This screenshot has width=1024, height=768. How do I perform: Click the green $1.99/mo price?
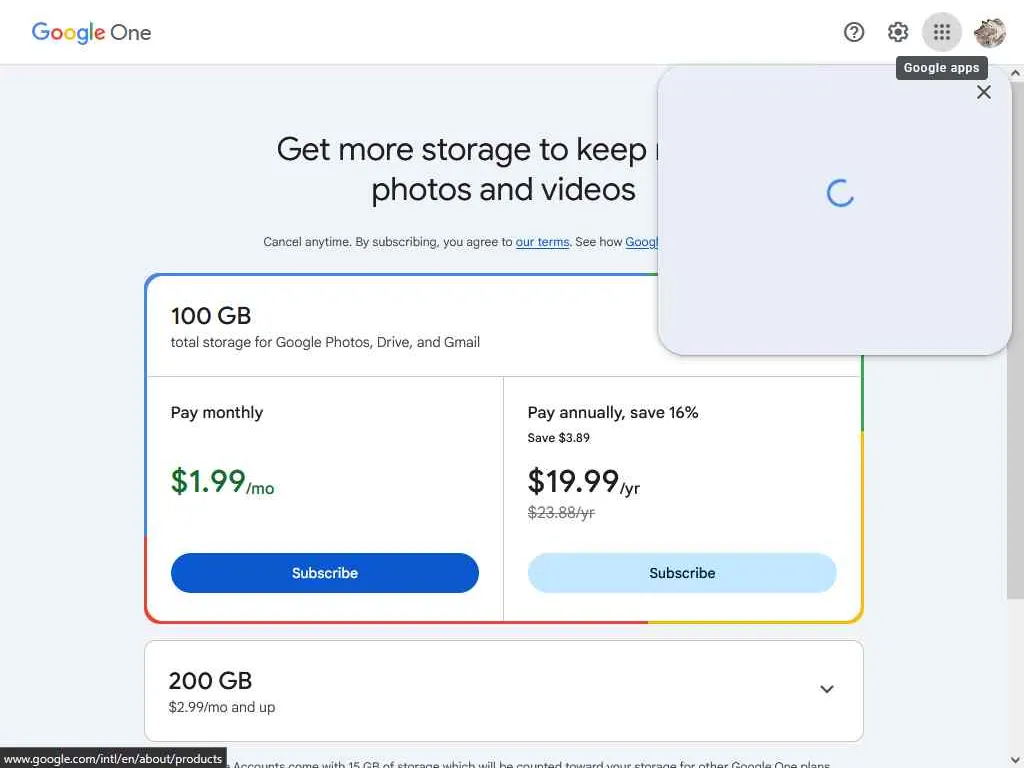222,482
